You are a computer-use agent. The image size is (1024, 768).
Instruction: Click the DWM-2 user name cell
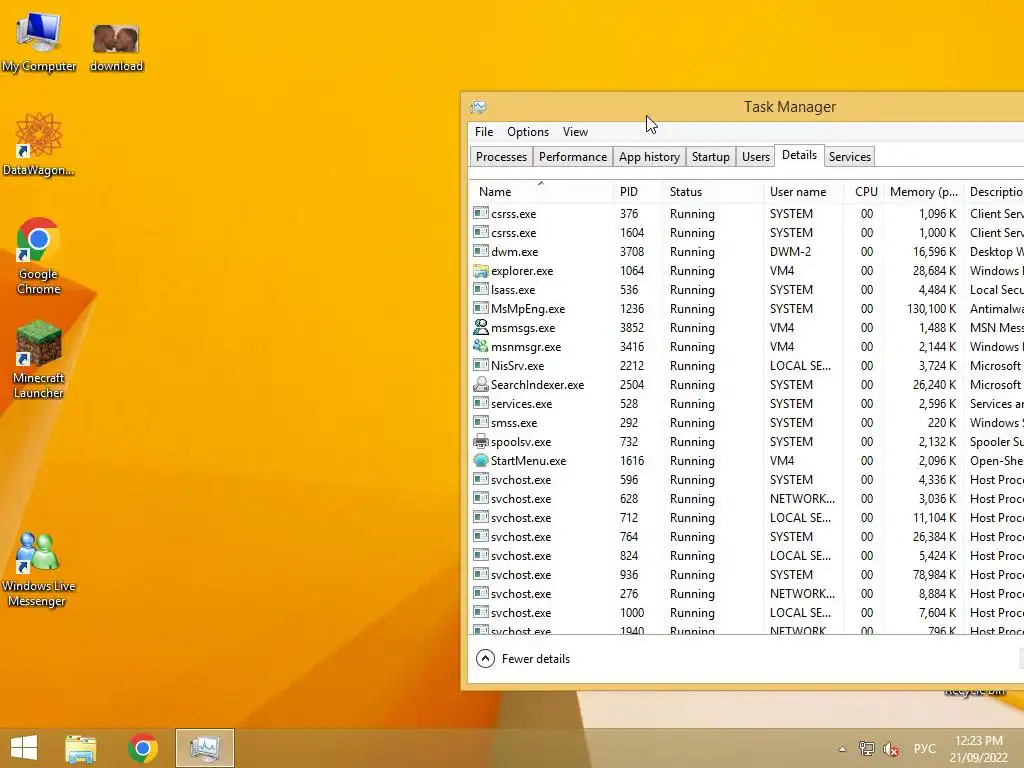coord(790,251)
